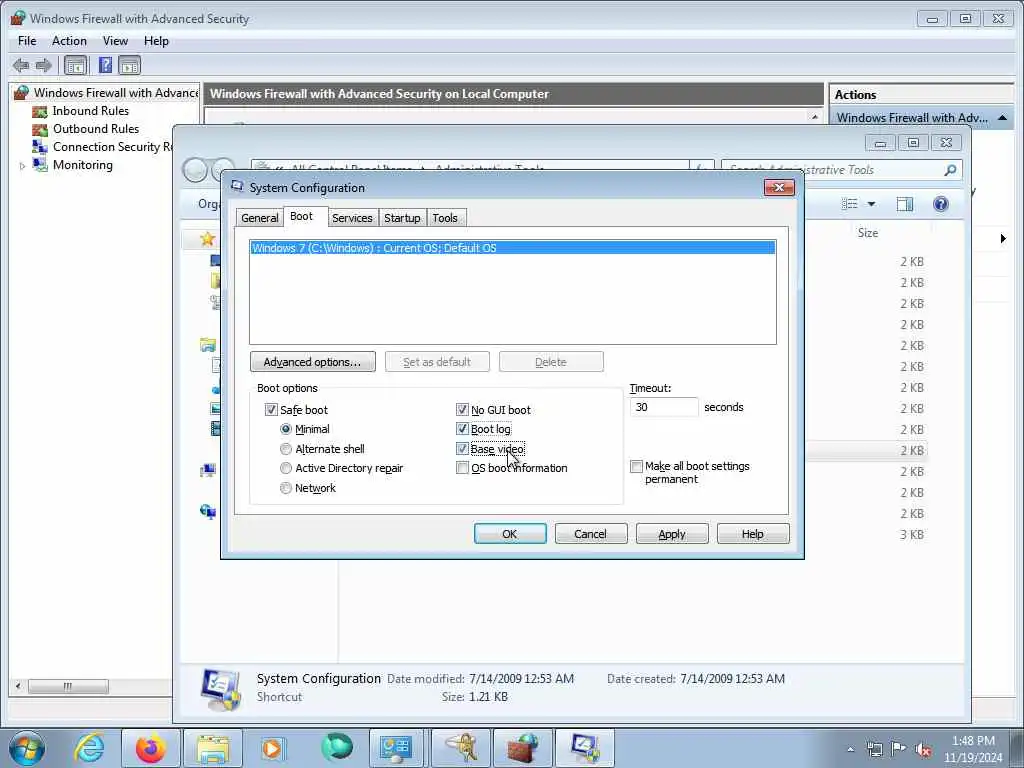Screen dimensions: 1024x768
Task: Open the Help menu in Firewall window
Action: (156, 40)
